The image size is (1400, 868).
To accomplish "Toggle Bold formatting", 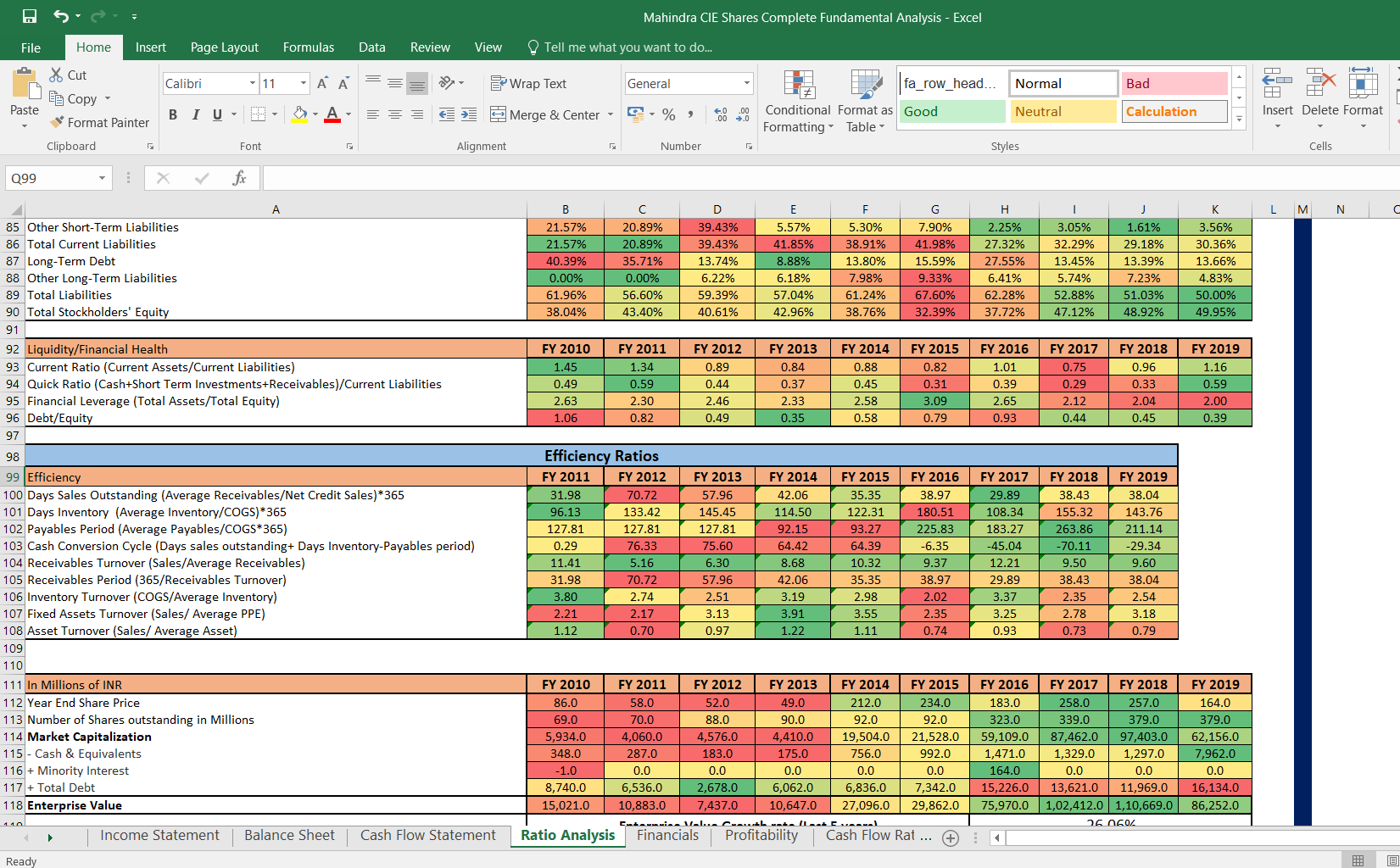I will [173, 114].
